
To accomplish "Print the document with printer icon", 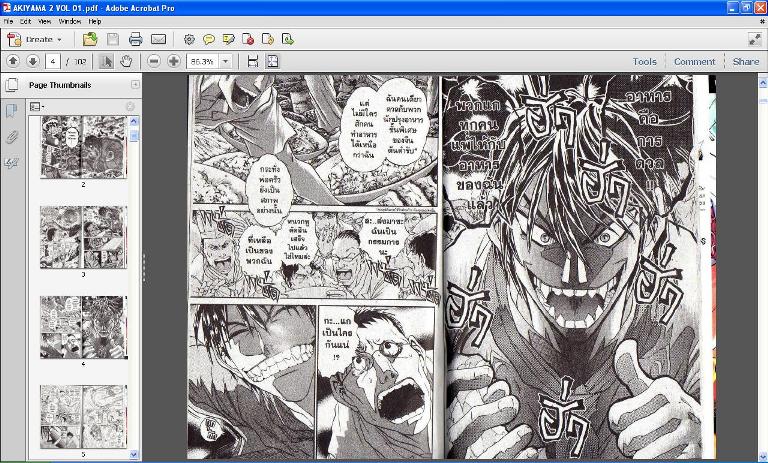I will pyautogui.click(x=136, y=39).
